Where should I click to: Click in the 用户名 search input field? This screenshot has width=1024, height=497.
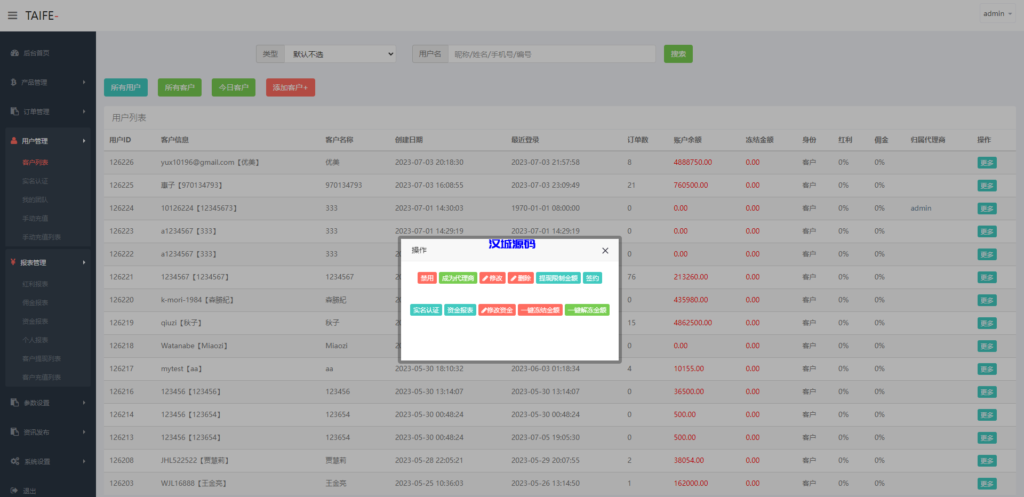tap(550, 54)
